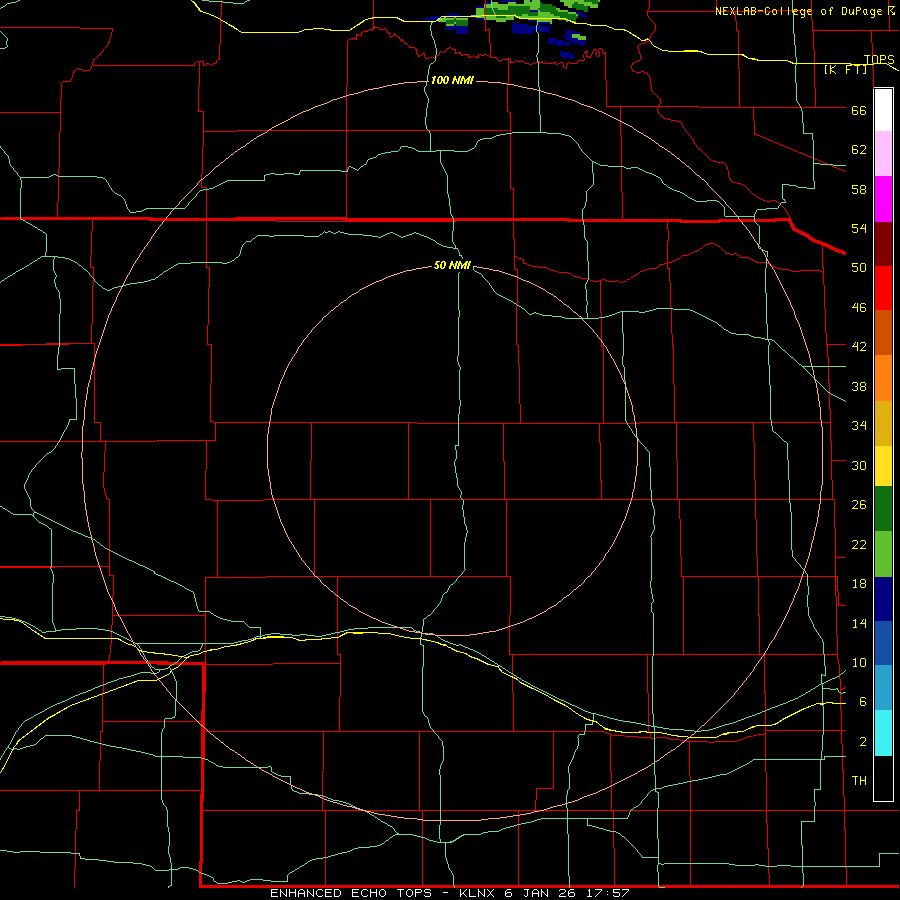The image size is (900, 900).
Task: Click the legend value 66
Action: coord(859,110)
